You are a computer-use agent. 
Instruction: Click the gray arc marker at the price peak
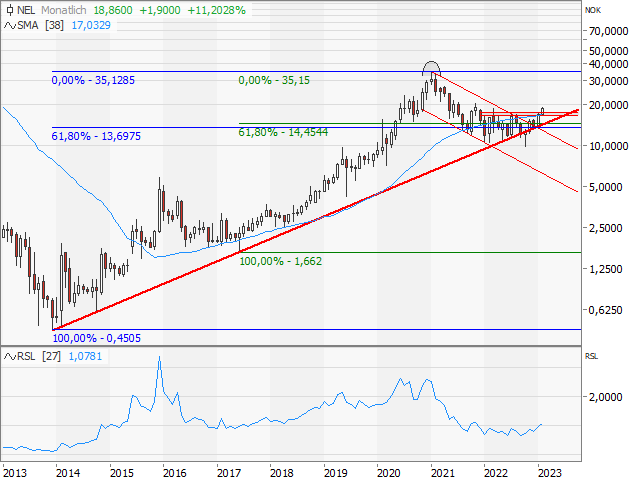[431, 68]
